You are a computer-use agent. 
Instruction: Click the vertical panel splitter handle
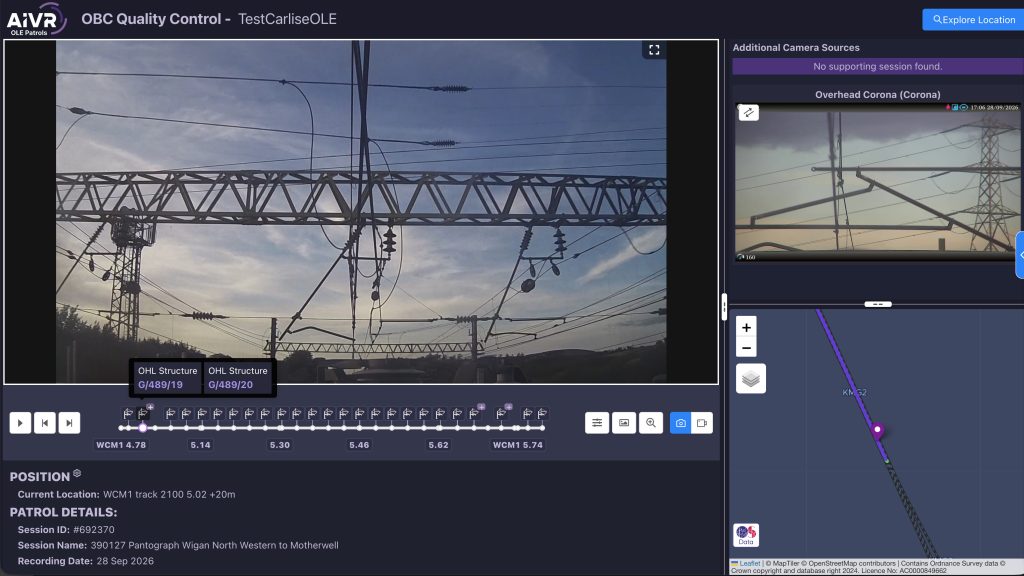pyautogui.click(x=724, y=307)
